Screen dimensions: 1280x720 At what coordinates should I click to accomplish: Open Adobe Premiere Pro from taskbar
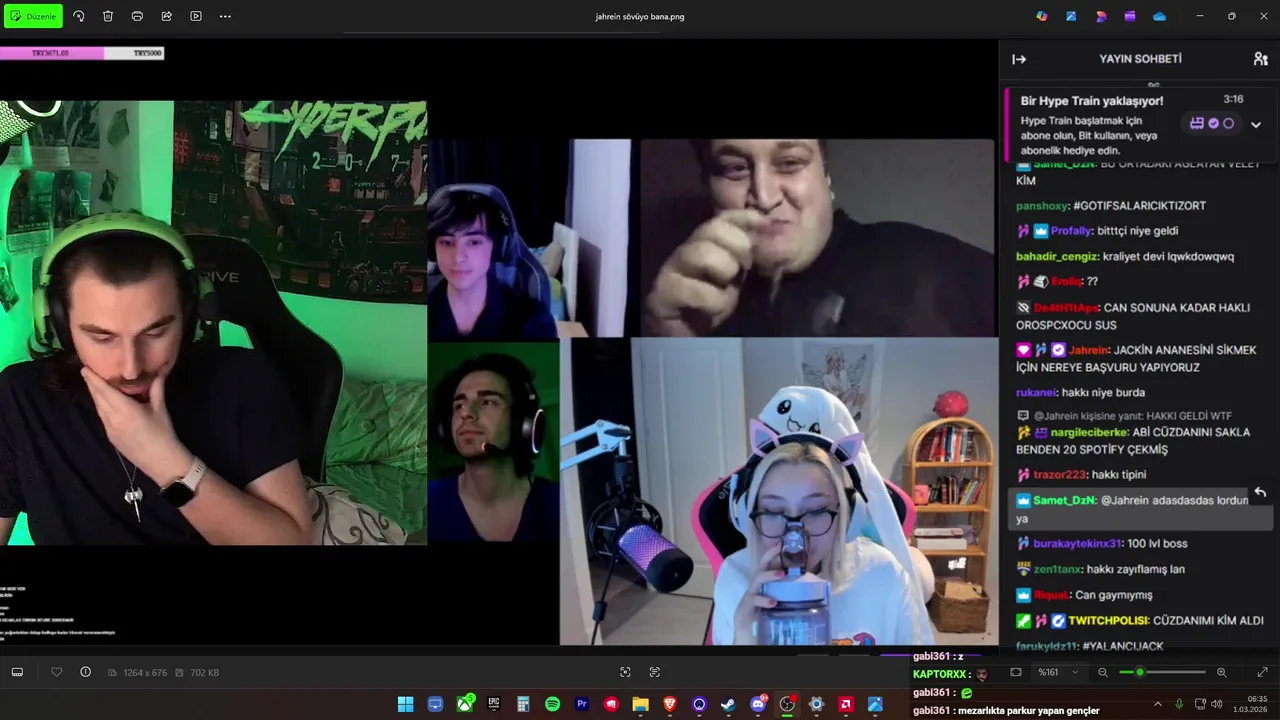point(582,704)
